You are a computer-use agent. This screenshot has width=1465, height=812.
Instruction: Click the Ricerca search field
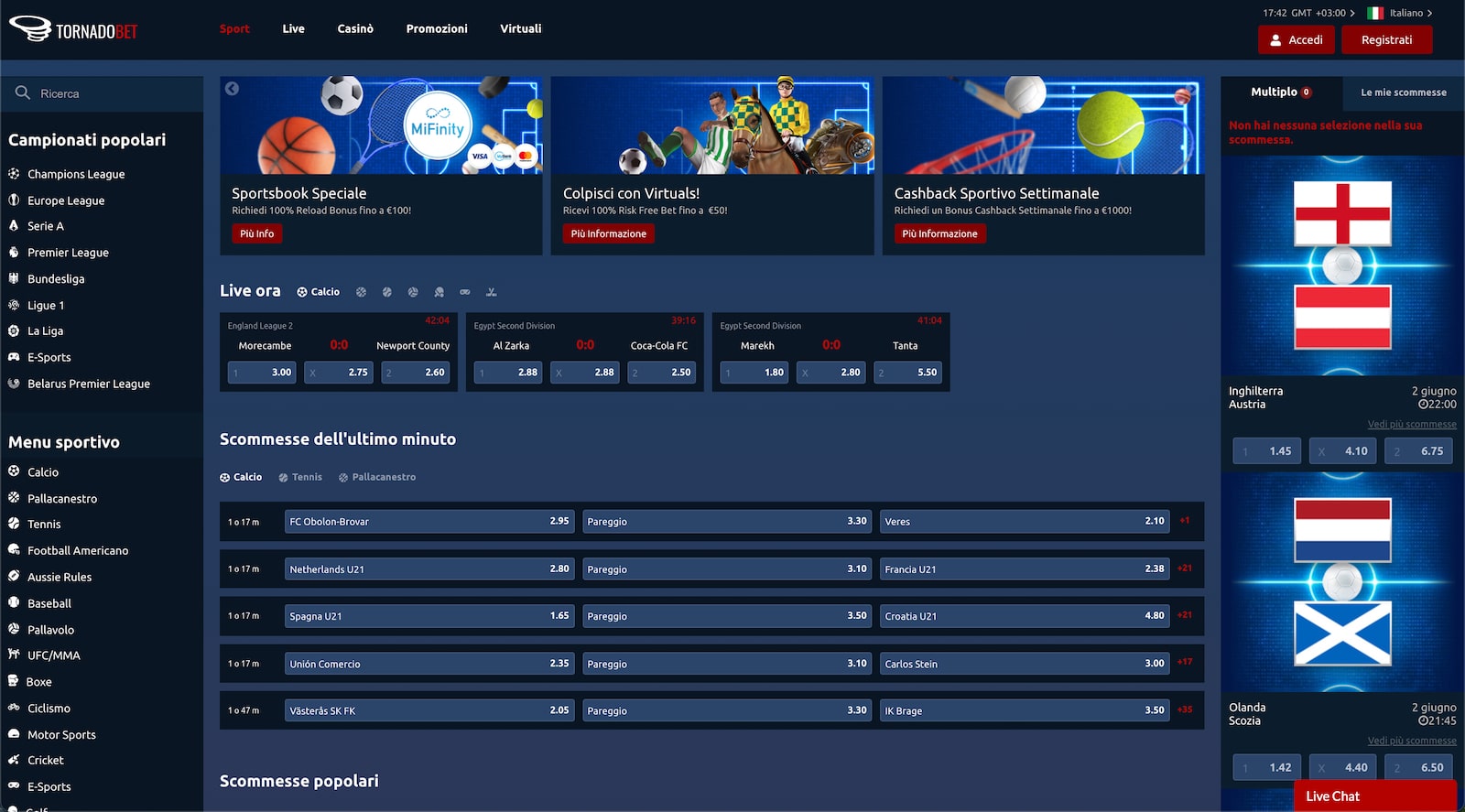[x=102, y=93]
